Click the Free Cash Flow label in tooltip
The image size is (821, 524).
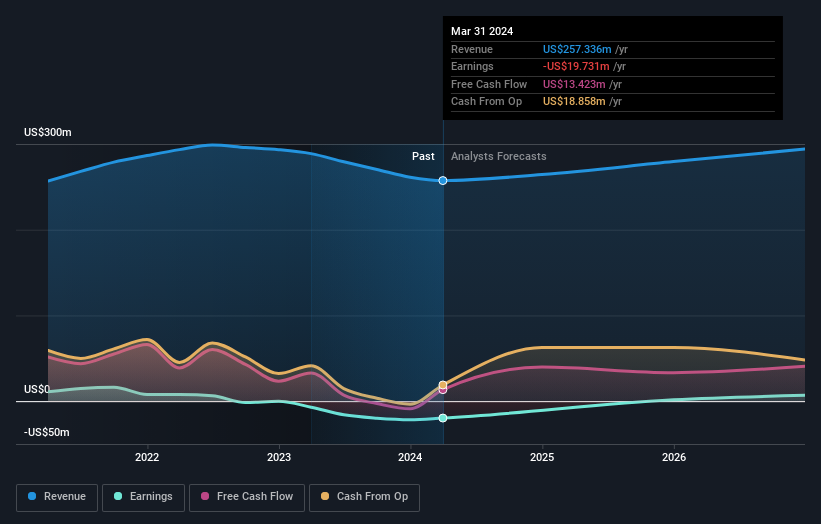click(x=489, y=84)
